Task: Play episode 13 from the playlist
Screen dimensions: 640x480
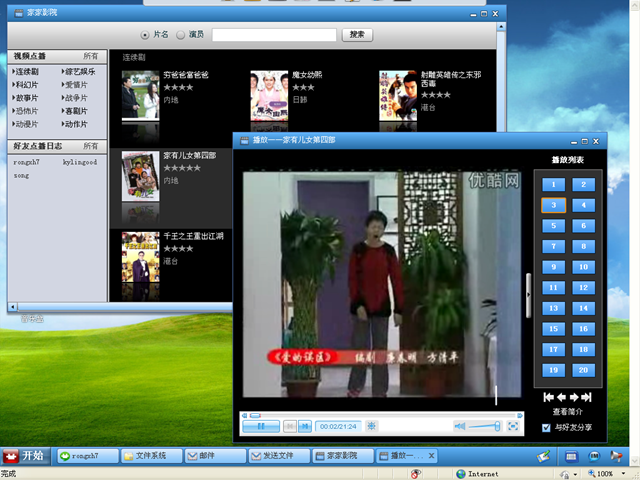Action: (553, 308)
